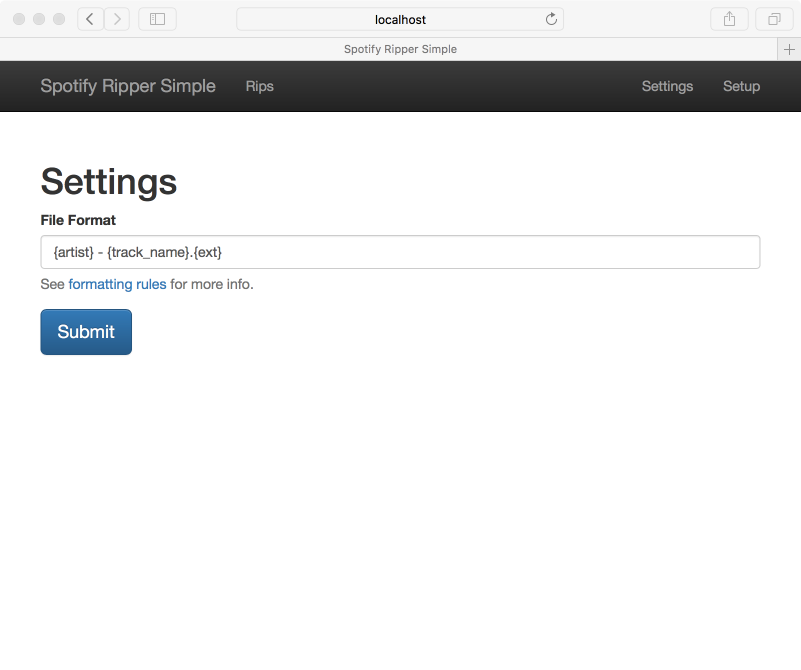Focus the File Format text field
The height and width of the screenshot is (670, 801).
pos(400,252)
